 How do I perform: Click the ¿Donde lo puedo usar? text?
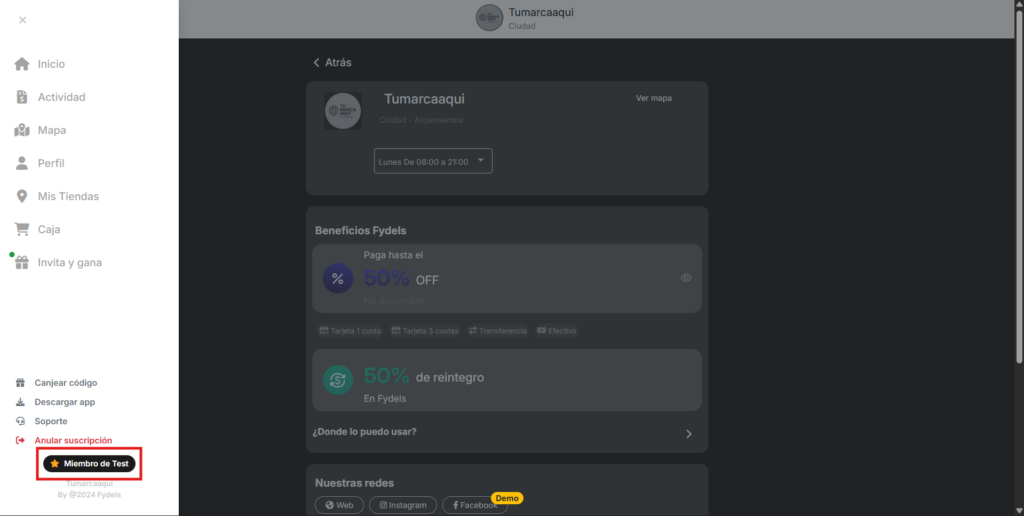364,432
